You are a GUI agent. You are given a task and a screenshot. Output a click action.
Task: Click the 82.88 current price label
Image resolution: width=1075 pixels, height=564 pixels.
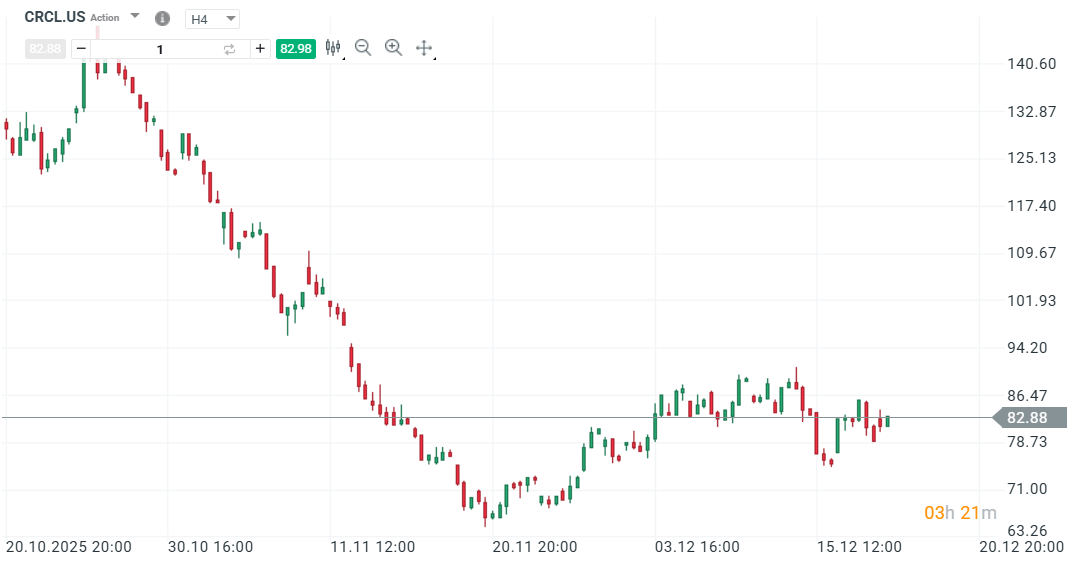(1028, 418)
